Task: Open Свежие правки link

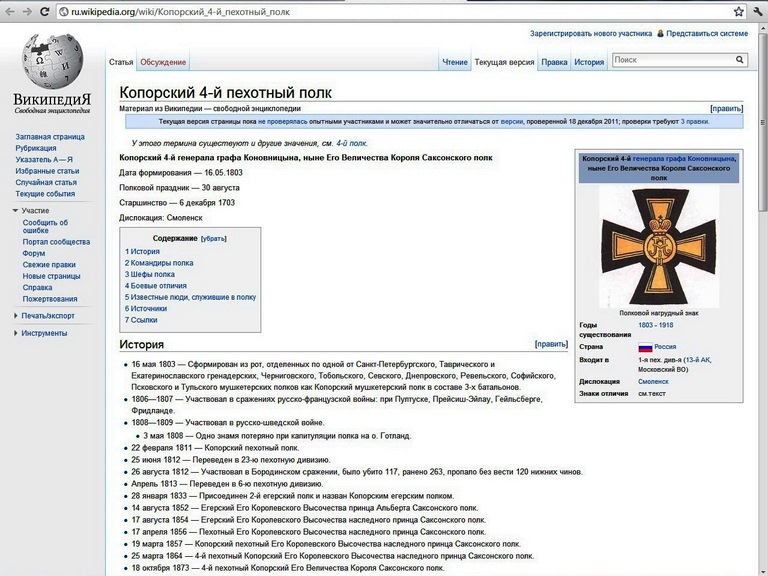Action: pos(49,264)
